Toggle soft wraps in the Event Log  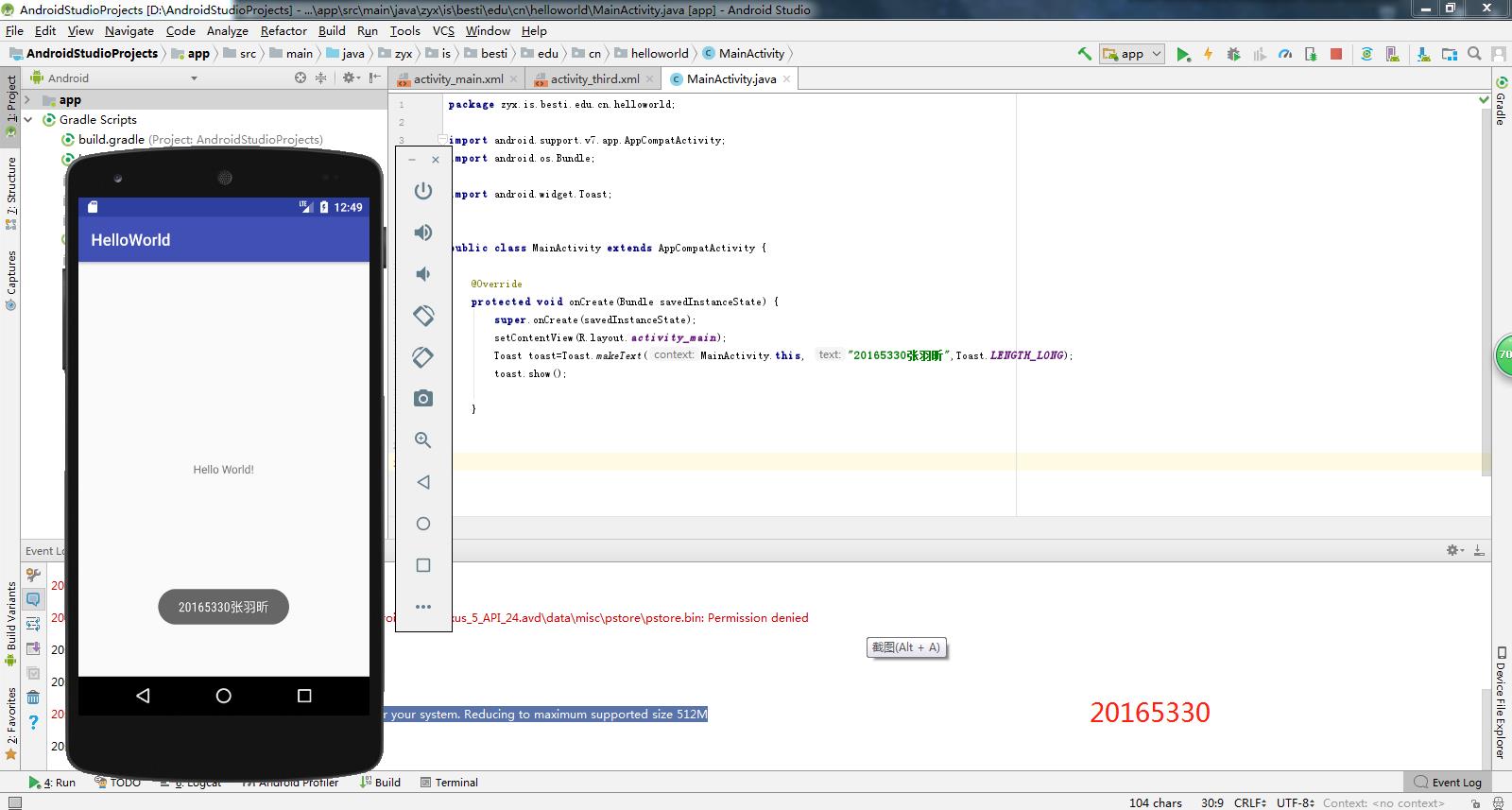click(x=33, y=624)
